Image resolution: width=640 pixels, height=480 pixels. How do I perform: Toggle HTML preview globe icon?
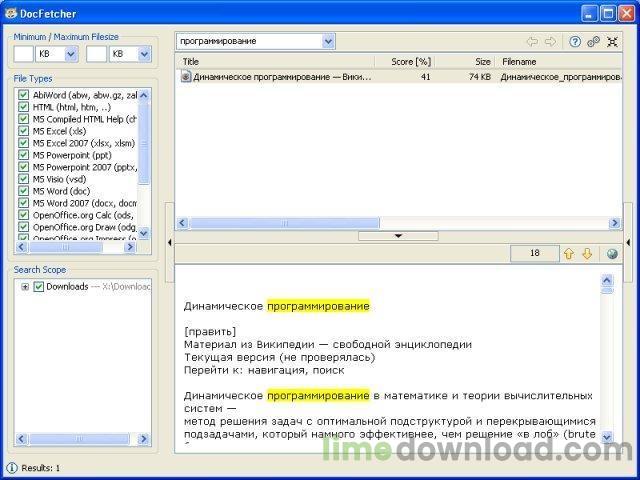[x=612, y=254]
